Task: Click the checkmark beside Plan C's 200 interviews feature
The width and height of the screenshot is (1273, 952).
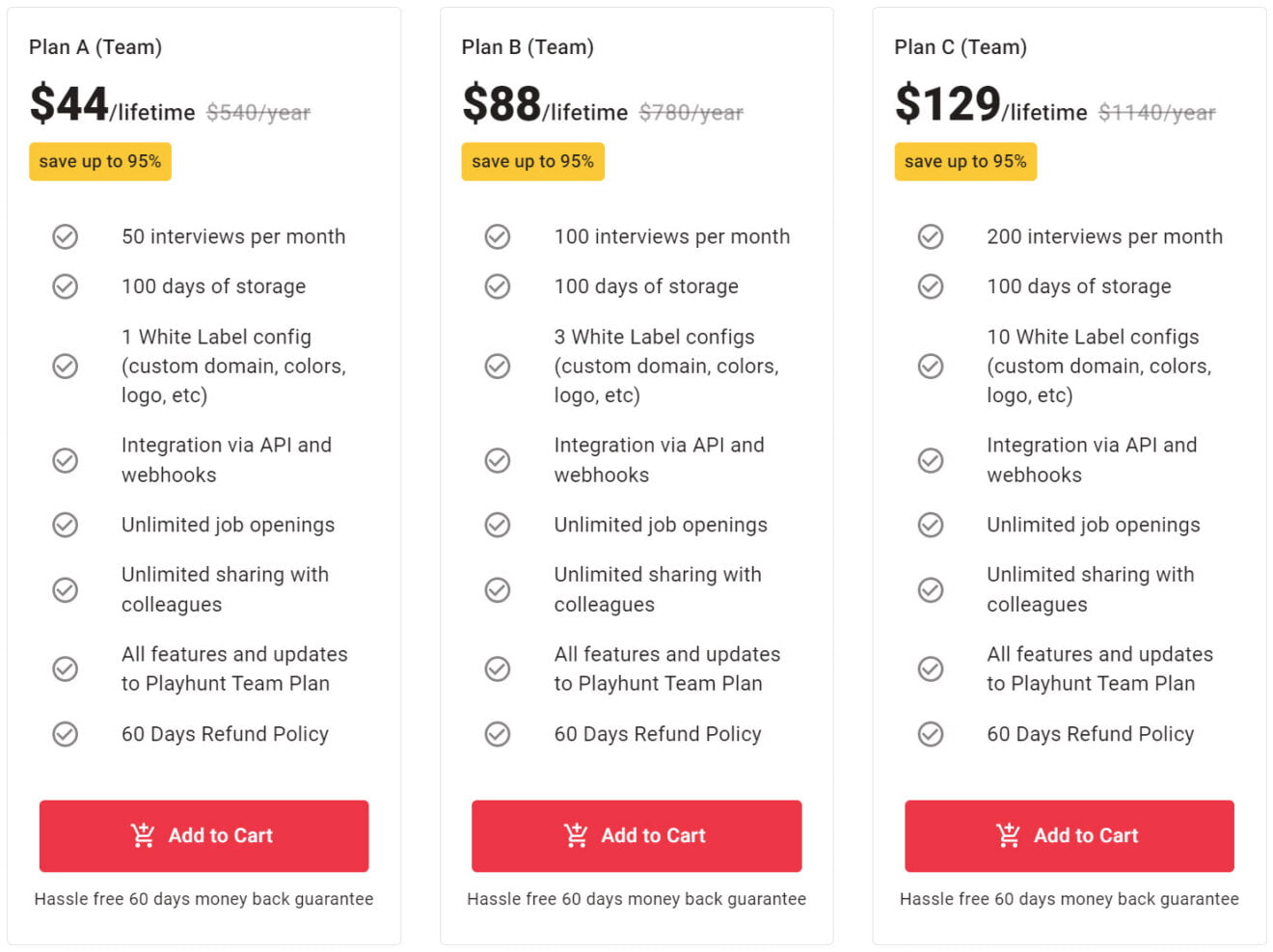Action: [x=931, y=236]
